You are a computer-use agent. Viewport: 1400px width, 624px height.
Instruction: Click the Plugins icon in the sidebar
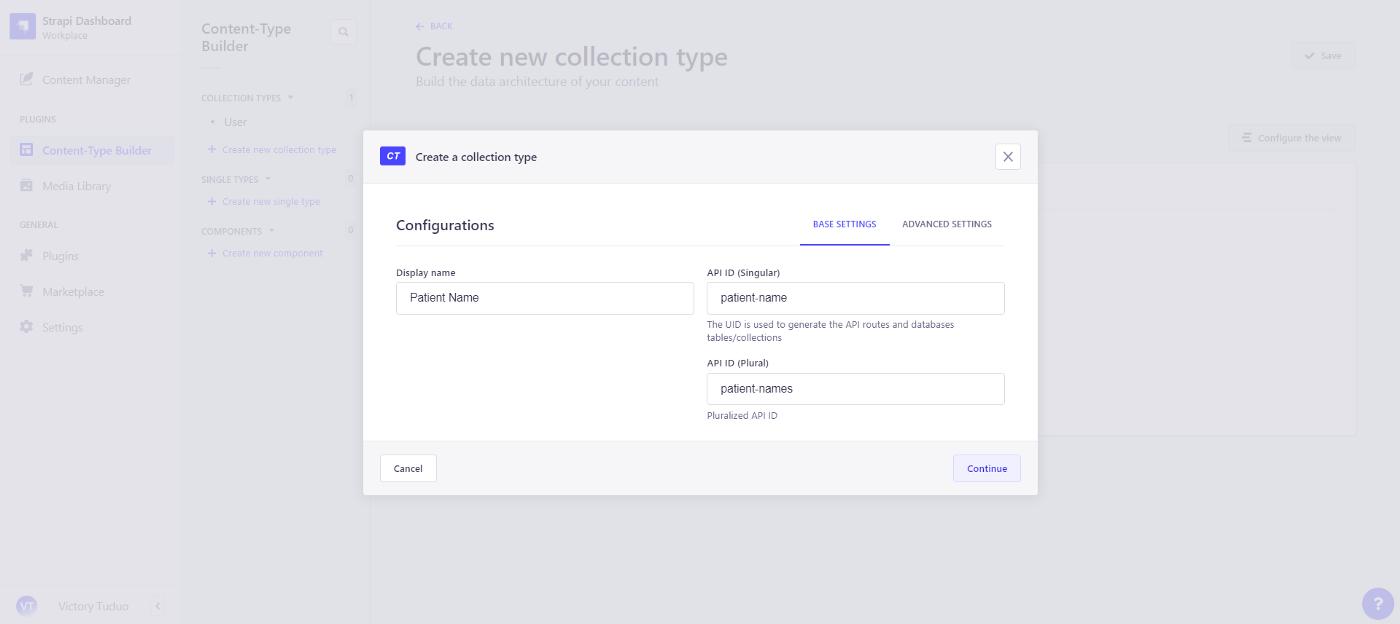tap(27, 256)
